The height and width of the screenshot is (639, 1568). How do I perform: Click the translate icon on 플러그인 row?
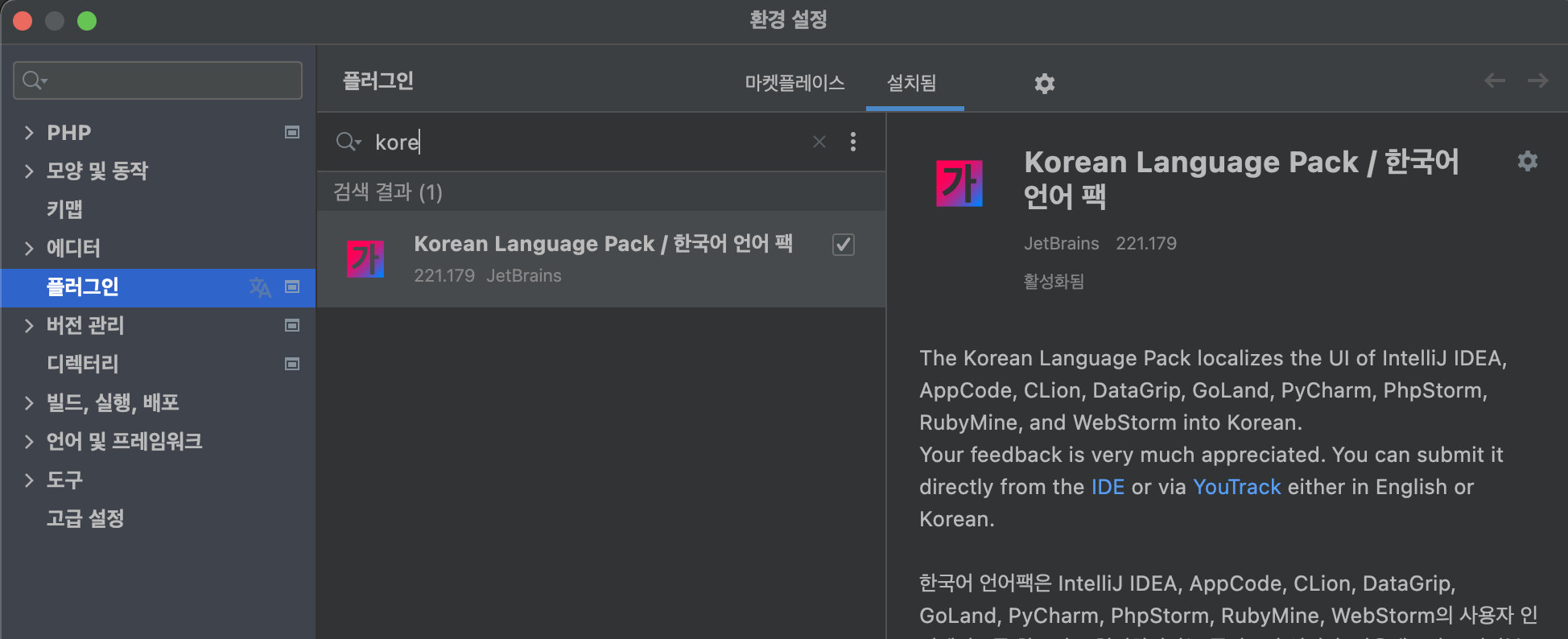[x=260, y=287]
